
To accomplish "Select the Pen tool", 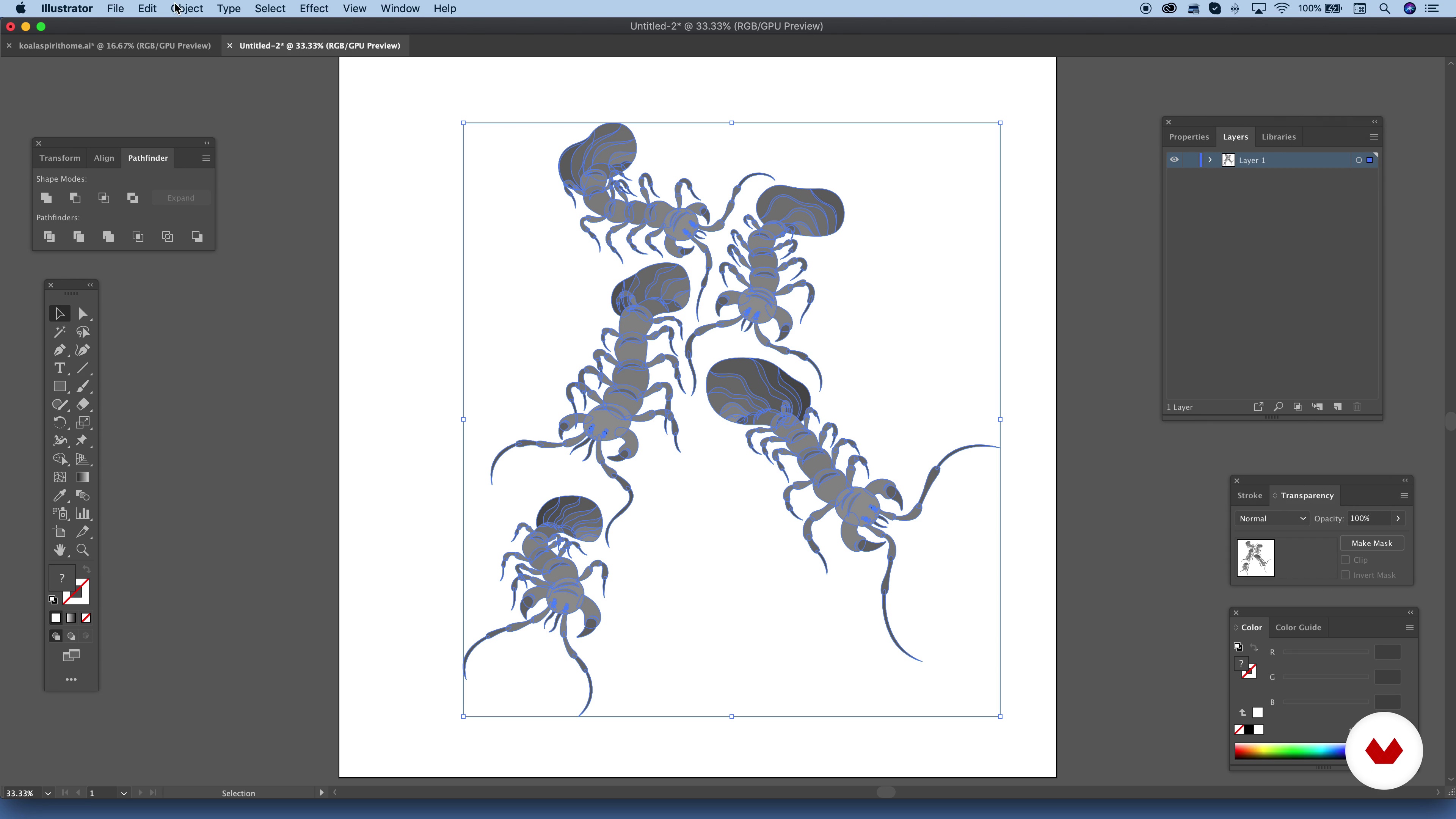I will coord(60,350).
